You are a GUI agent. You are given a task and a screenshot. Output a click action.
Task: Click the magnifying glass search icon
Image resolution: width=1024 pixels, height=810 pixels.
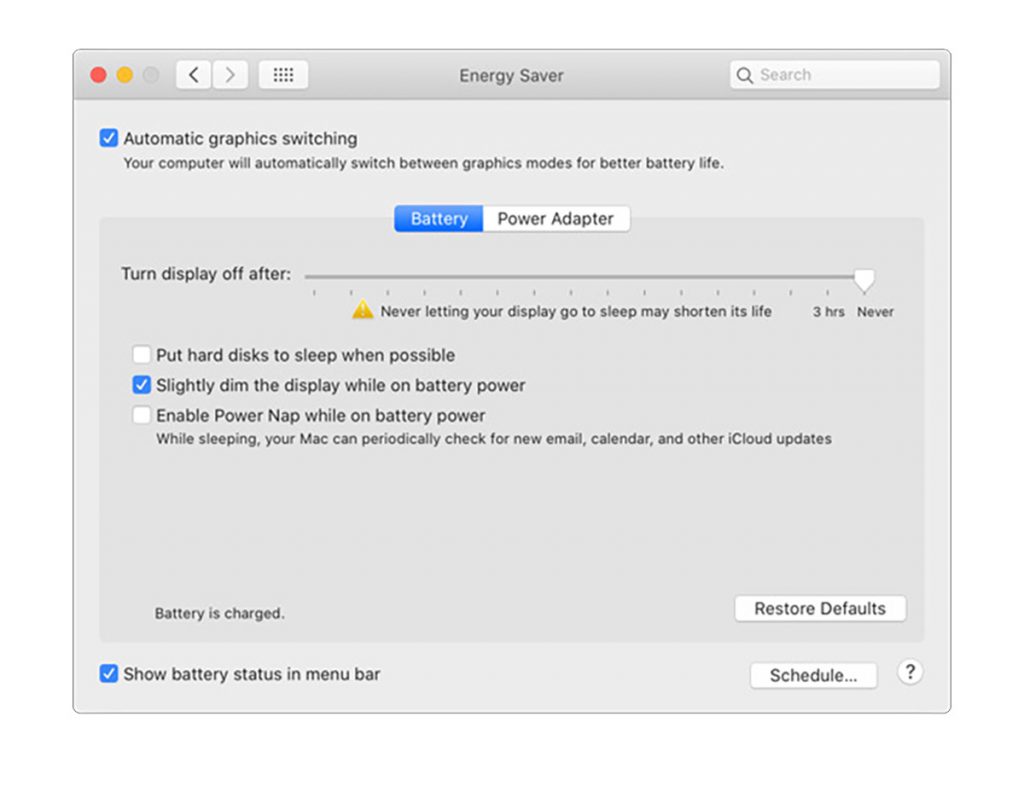coord(745,75)
